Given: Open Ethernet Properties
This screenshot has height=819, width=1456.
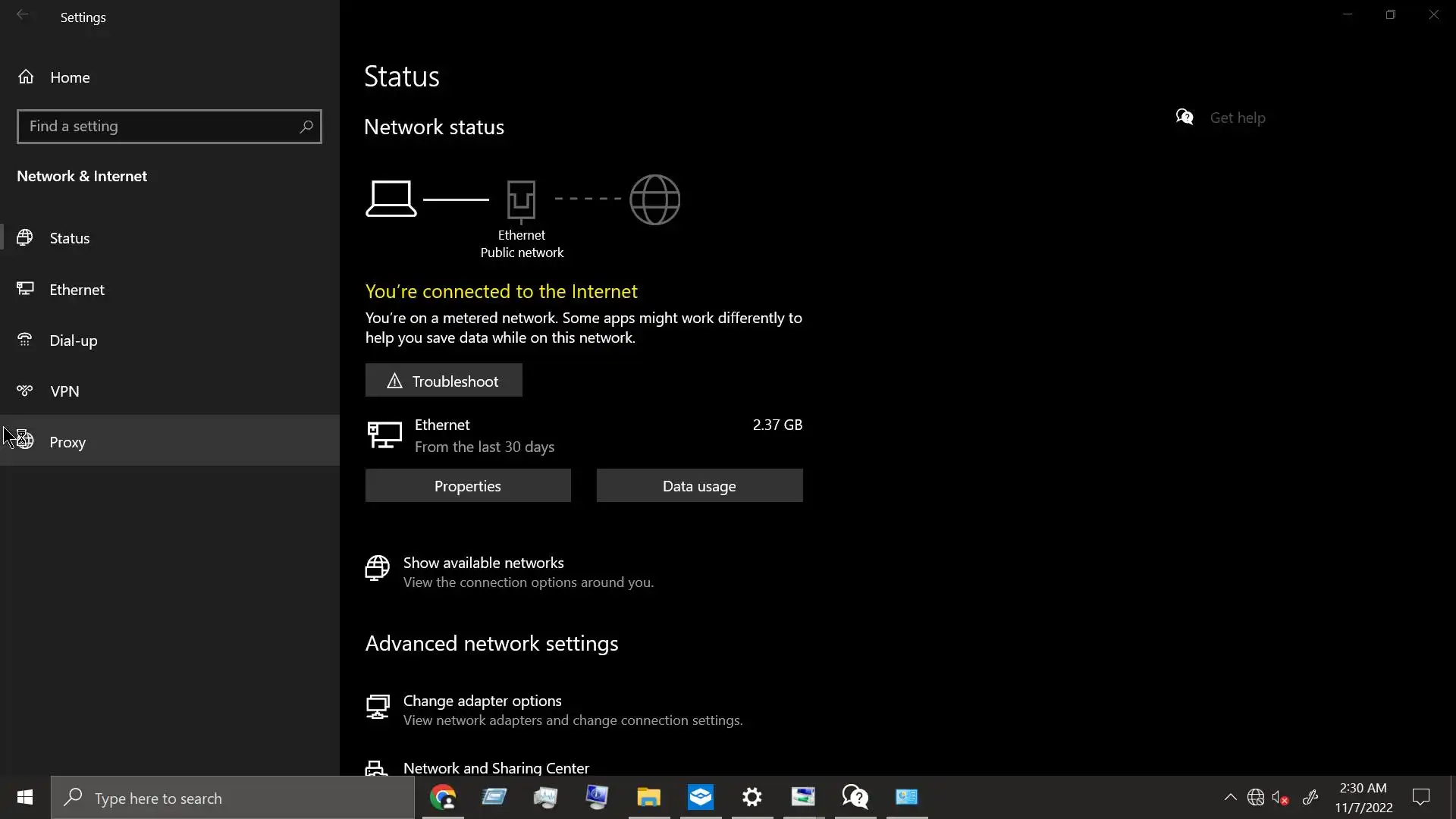Looking at the screenshot, I should (x=468, y=486).
